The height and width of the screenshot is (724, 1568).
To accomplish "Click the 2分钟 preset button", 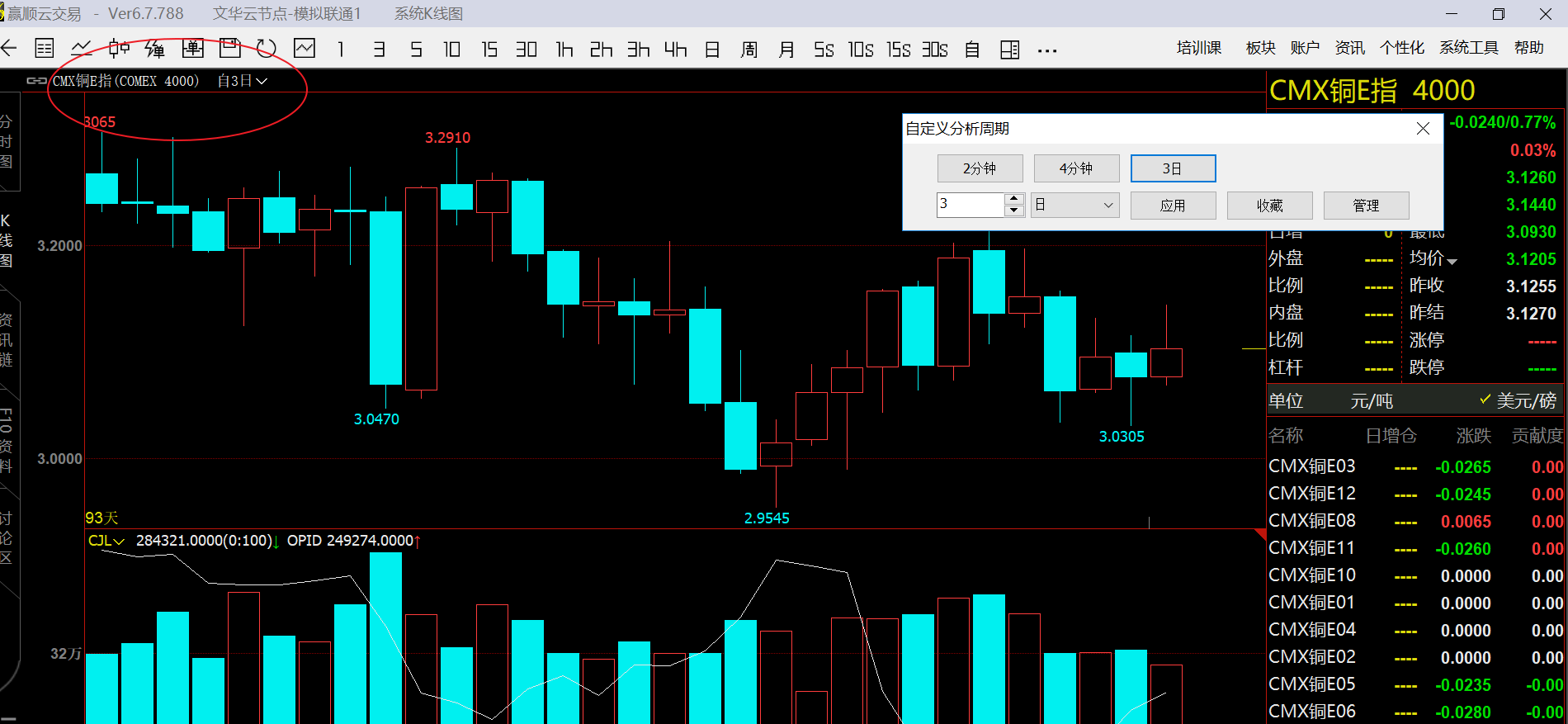I will coord(980,168).
